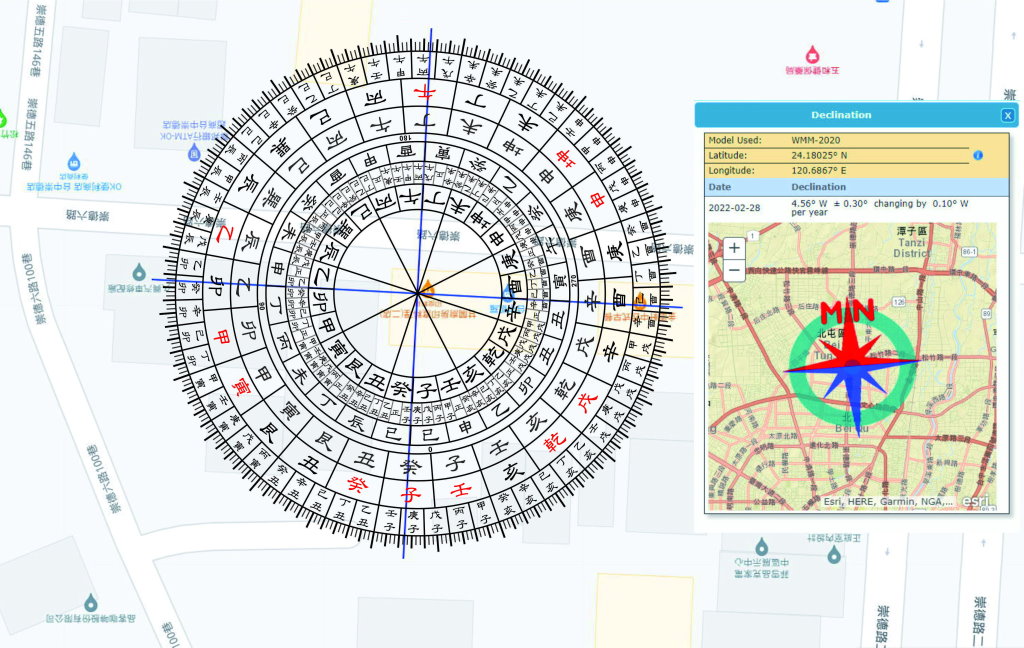Open the Esri, HERE, Garmin attribution text

(888, 502)
